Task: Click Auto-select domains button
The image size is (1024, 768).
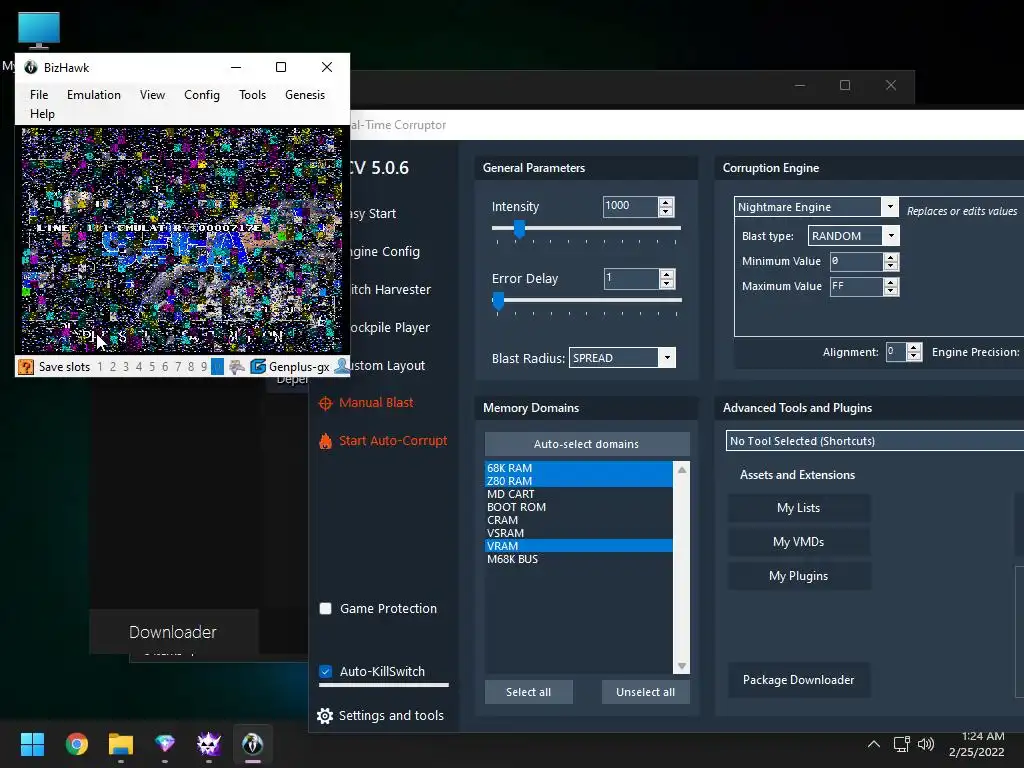Action: (586, 443)
